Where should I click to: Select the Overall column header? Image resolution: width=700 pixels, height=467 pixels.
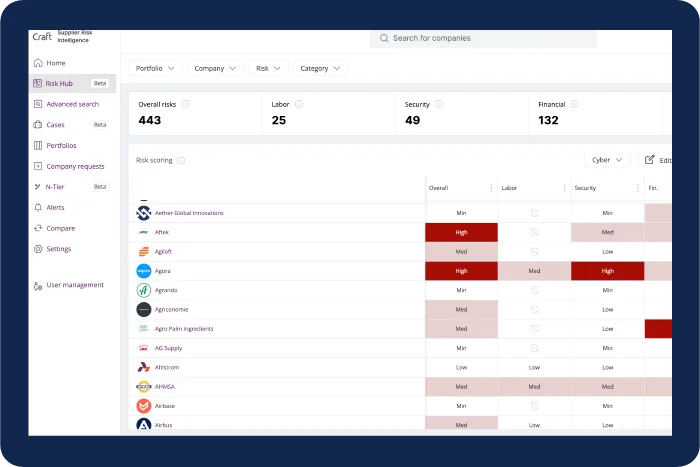click(x=438, y=188)
